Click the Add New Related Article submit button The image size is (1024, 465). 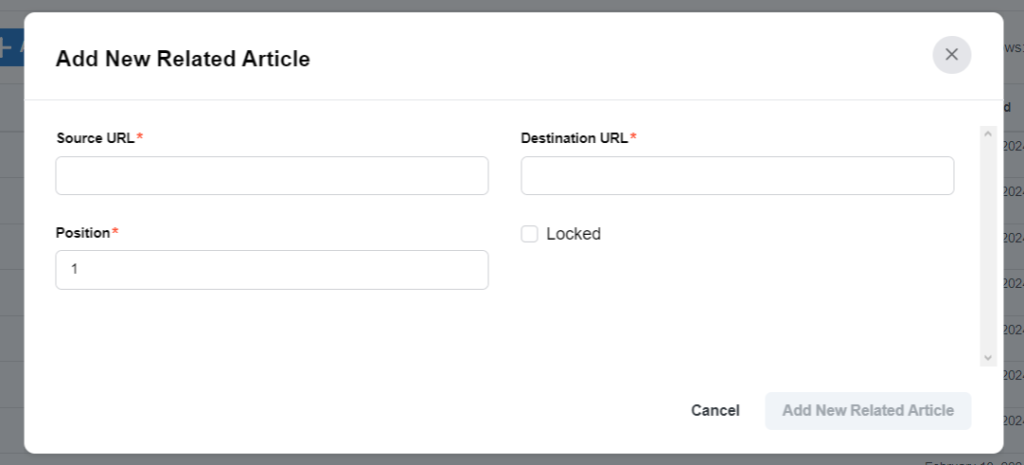click(868, 411)
